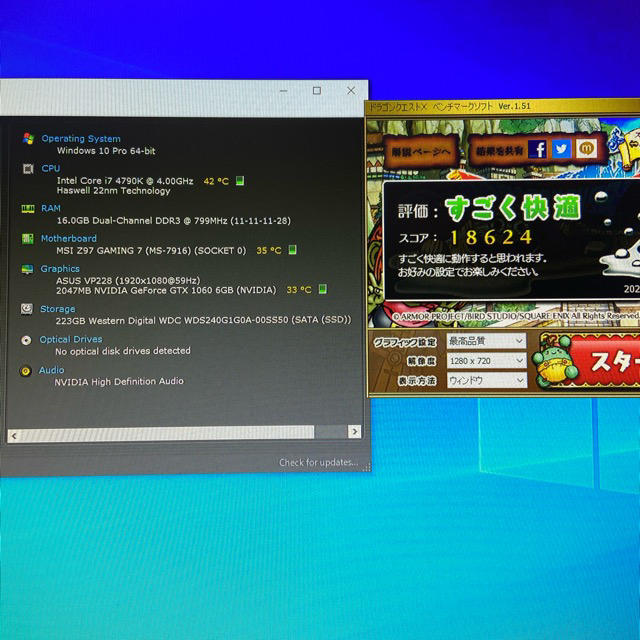
Task: Click the Audio speaker icon
Action: pyautogui.click(x=26, y=371)
